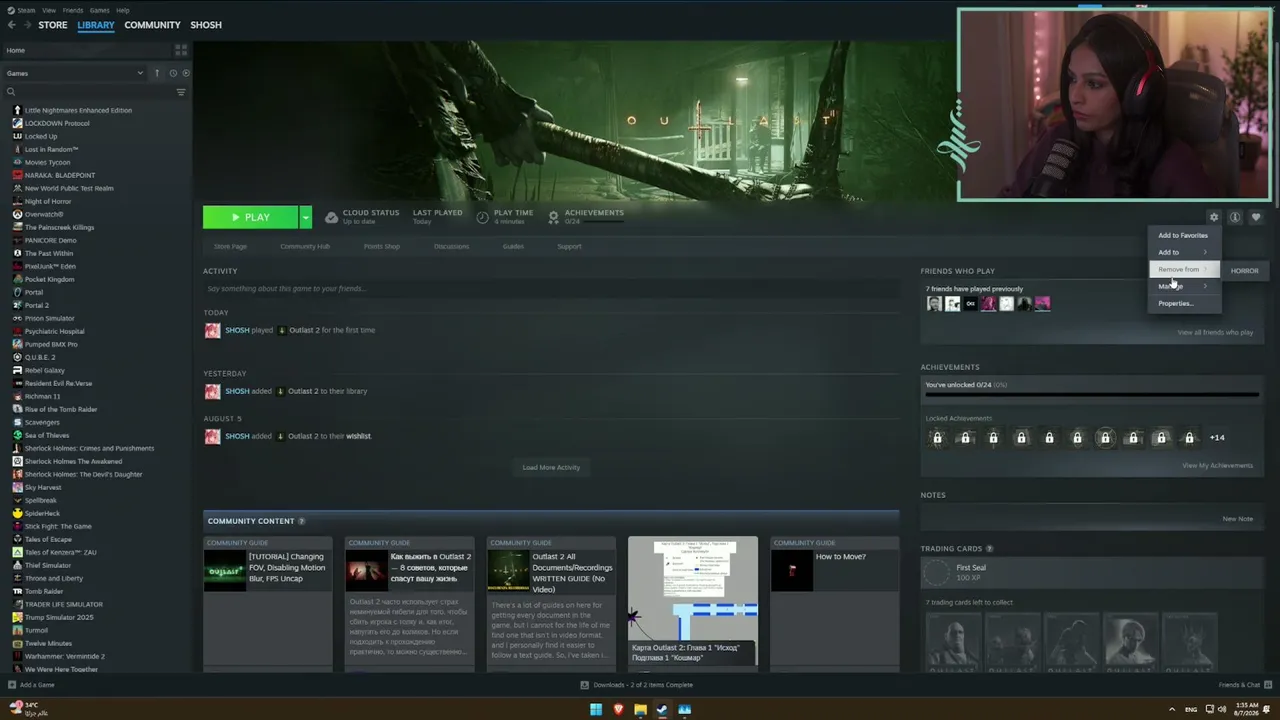The width and height of the screenshot is (1280, 720).
Task: Open the Downloads status bar
Action: [x=636, y=685]
